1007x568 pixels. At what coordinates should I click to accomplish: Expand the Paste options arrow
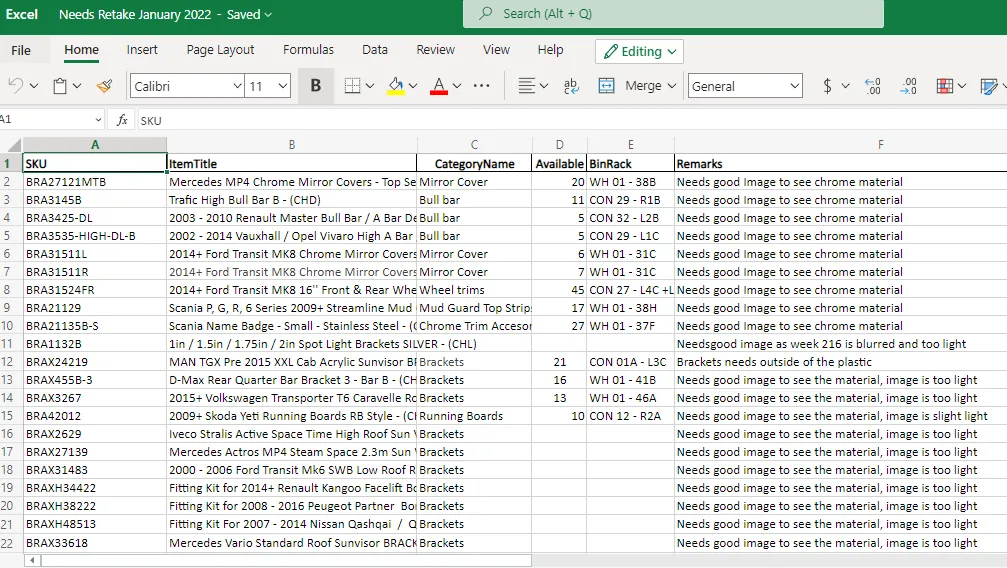pyautogui.click(x=76, y=85)
